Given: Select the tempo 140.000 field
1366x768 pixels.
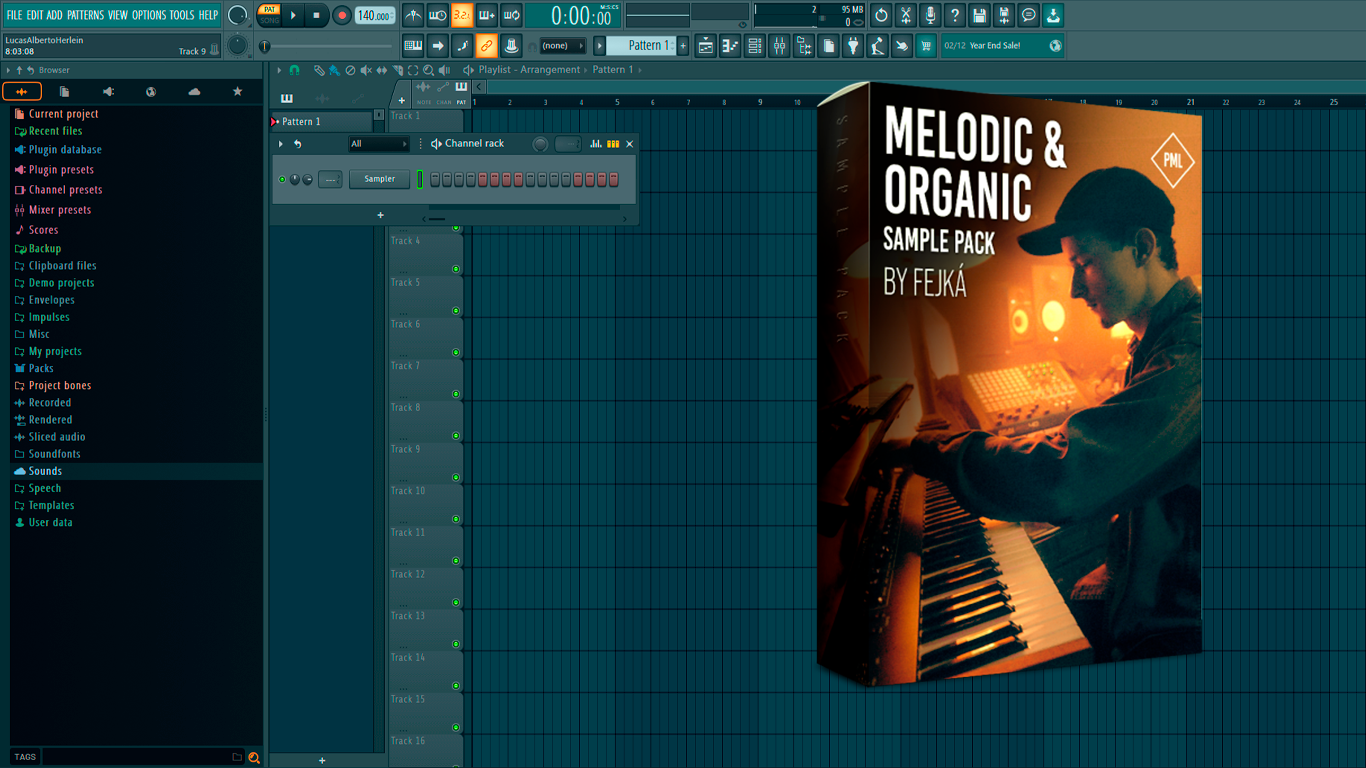Looking at the screenshot, I should (x=375, y=16).
